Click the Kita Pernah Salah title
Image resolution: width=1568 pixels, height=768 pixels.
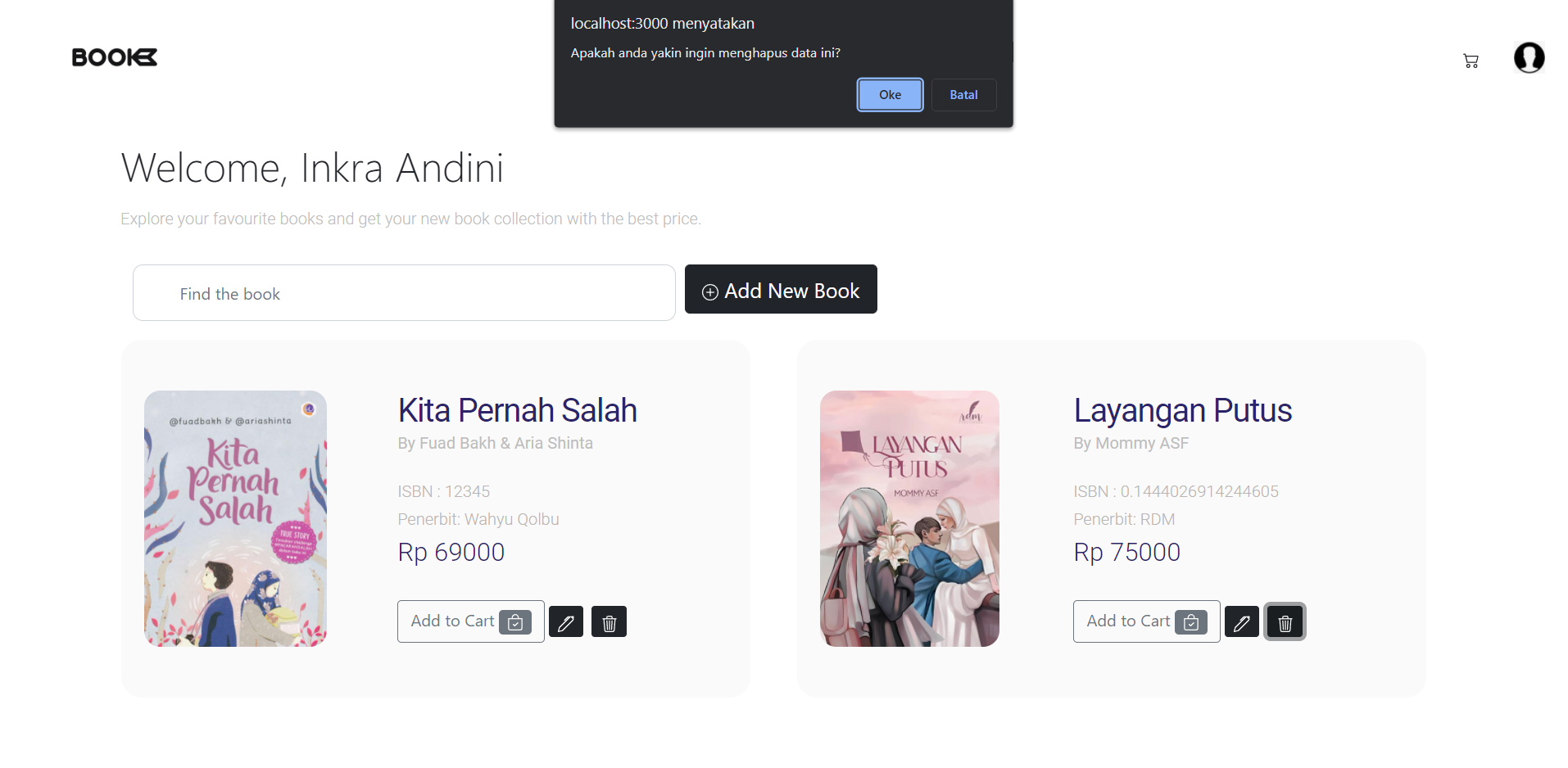(517, 410)
